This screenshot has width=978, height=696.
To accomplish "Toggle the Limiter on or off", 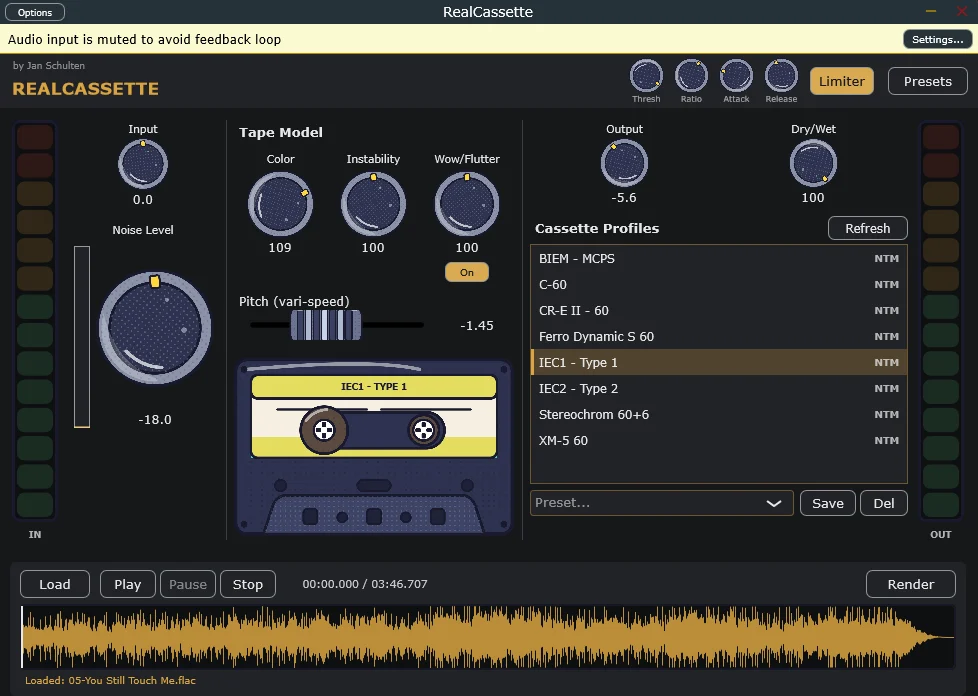I will pos(841,81).
